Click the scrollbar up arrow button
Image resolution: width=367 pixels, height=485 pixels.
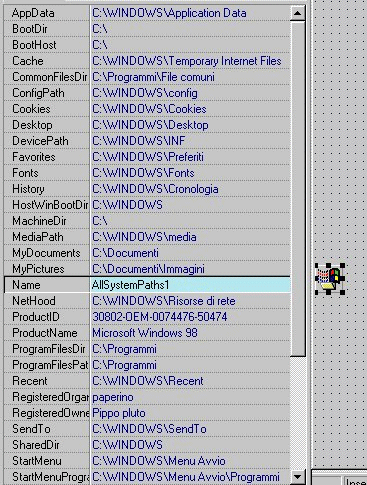tap(297, 13)
